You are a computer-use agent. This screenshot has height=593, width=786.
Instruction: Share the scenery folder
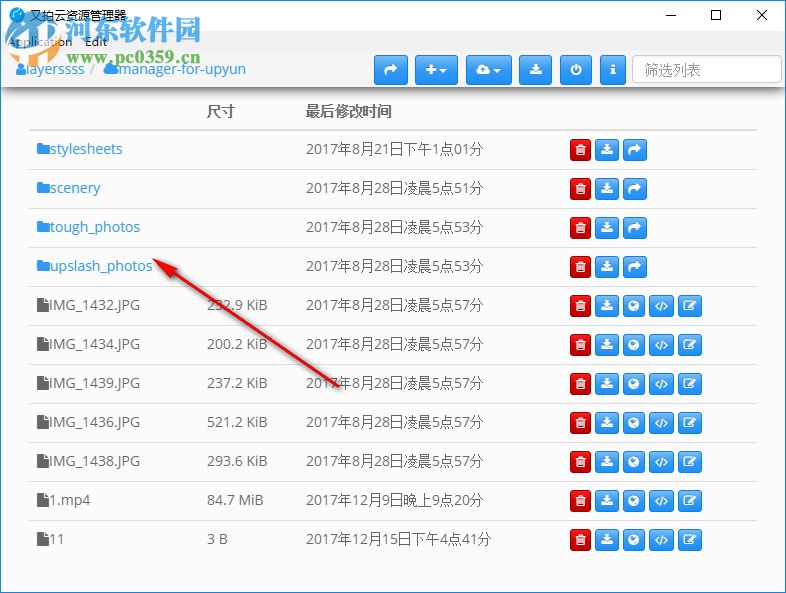(x=635, y=189)
